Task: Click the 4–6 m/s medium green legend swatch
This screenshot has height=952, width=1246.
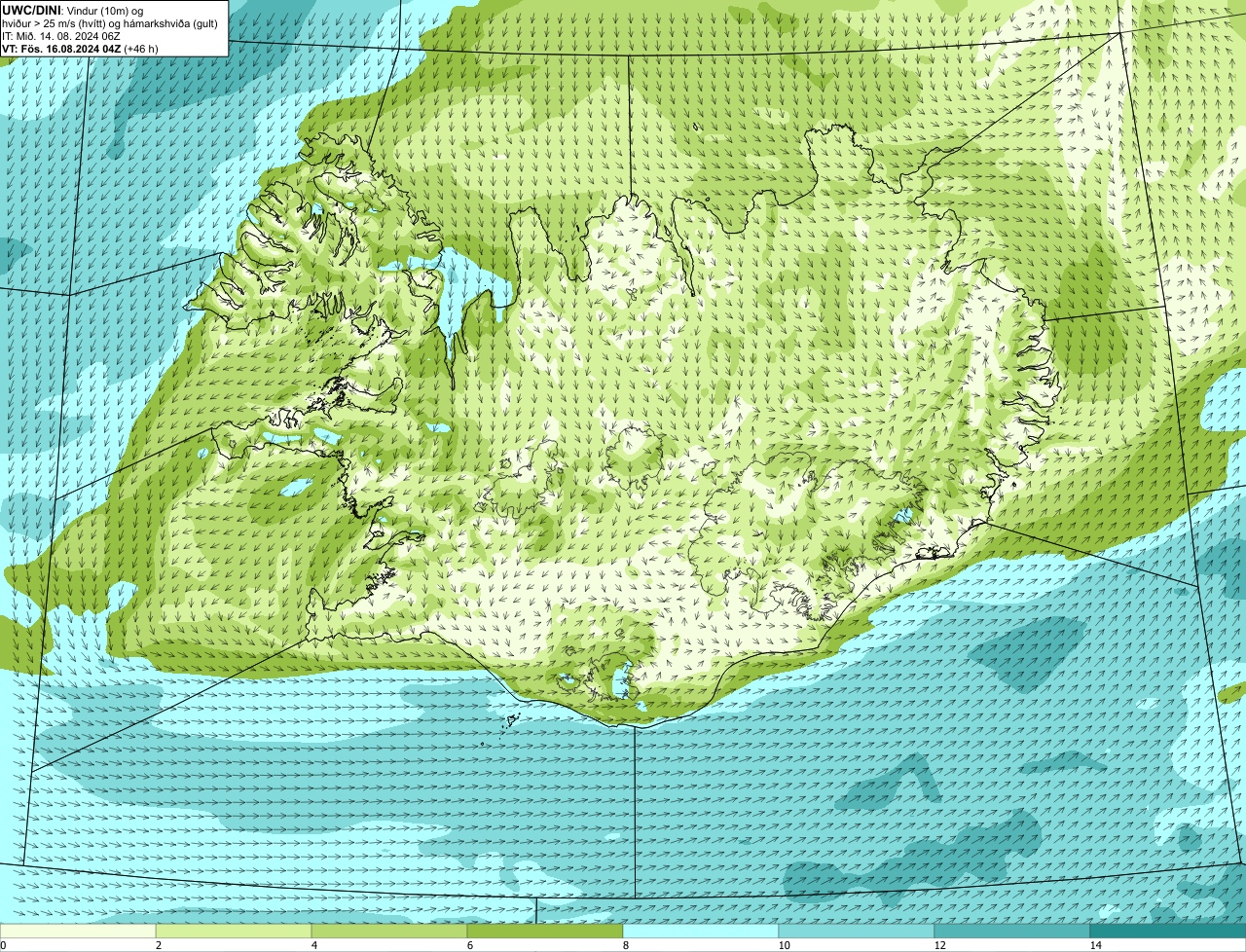Action: click(x=389, y=931)
